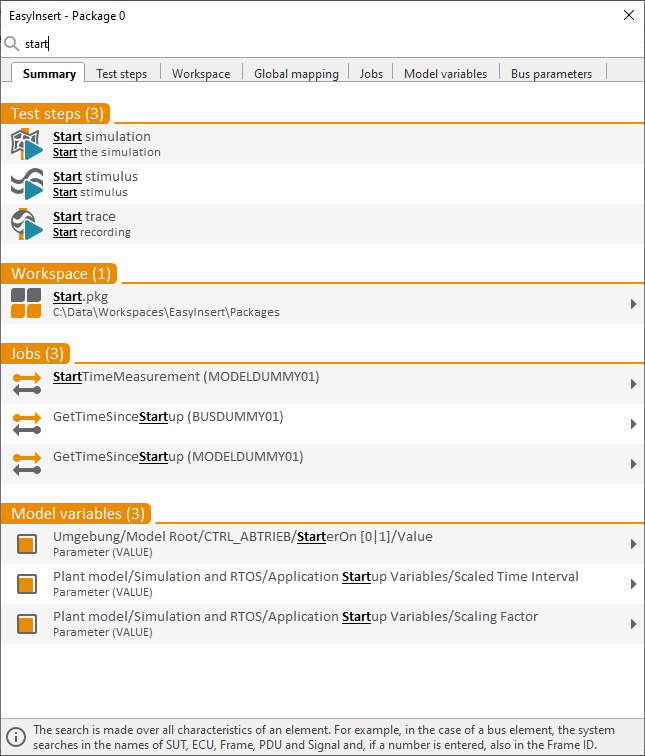Expand the Start.pkg row arrow
Viewport: 645px width, 756px height.
pyautogui.click(x=633, y=304)
